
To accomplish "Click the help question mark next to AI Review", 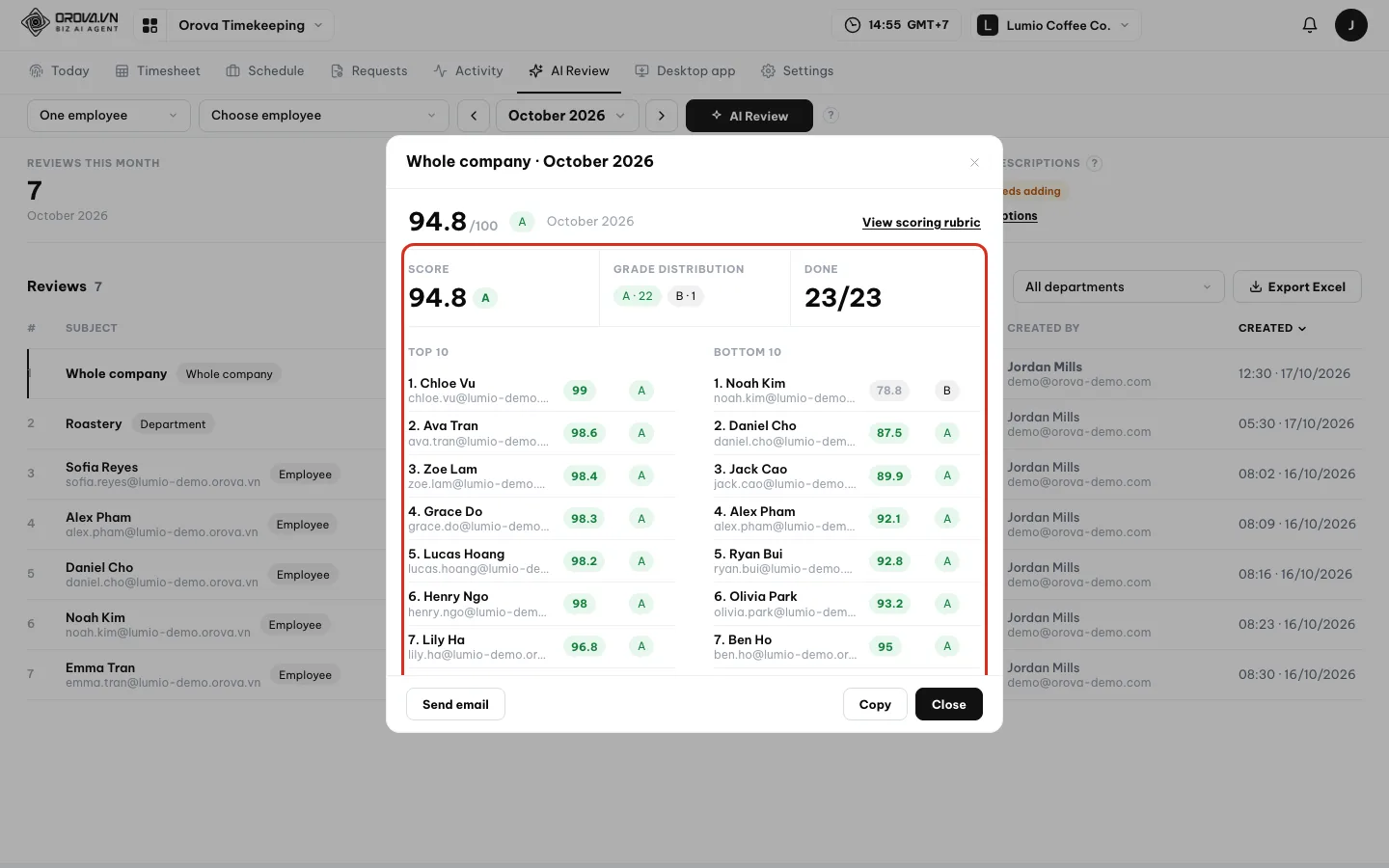I will point(831,115).
